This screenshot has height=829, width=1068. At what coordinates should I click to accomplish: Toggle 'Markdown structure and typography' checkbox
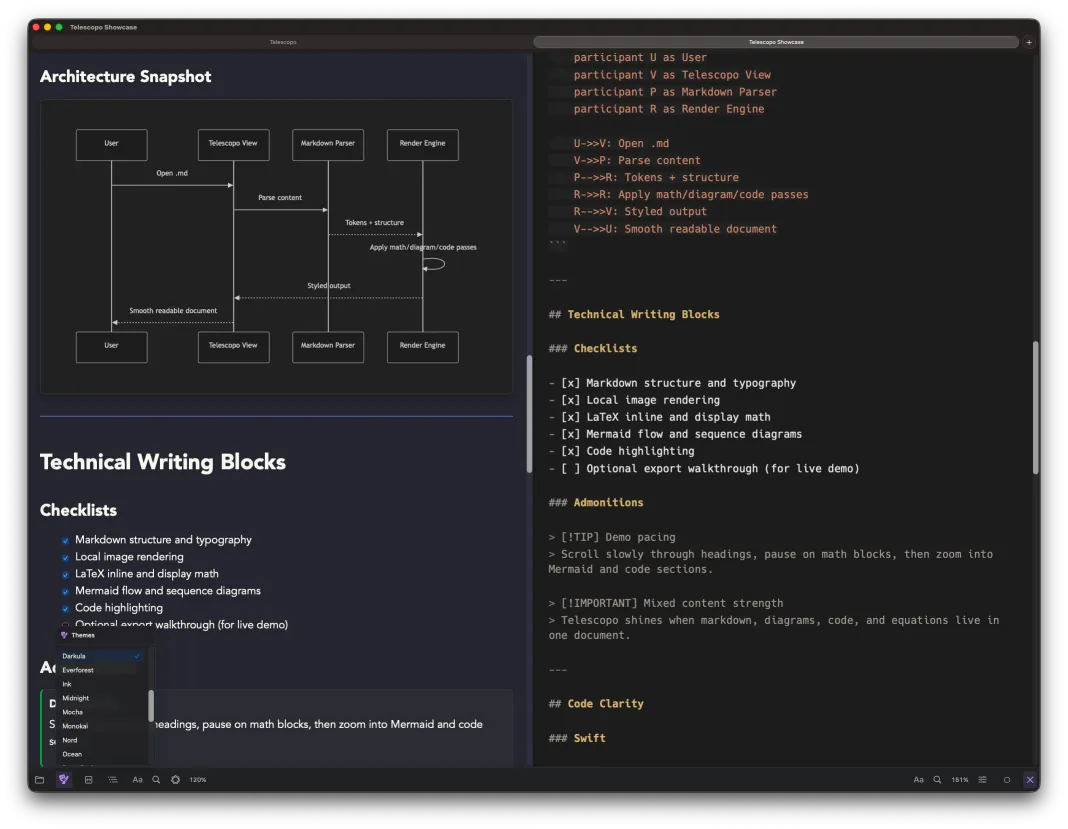[x=65, y=541]
